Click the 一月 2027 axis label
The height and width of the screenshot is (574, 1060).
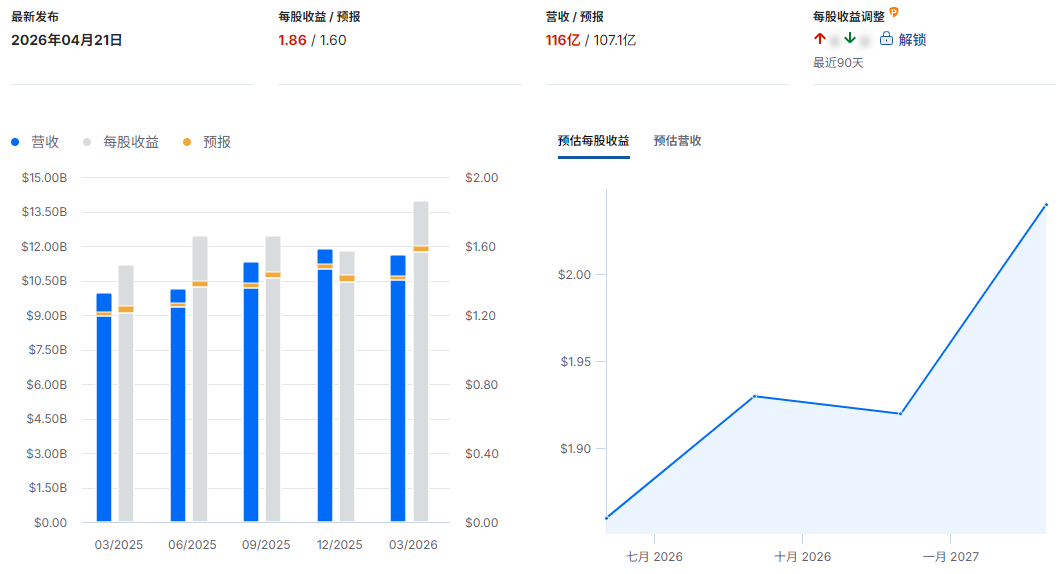coord(950,557)
